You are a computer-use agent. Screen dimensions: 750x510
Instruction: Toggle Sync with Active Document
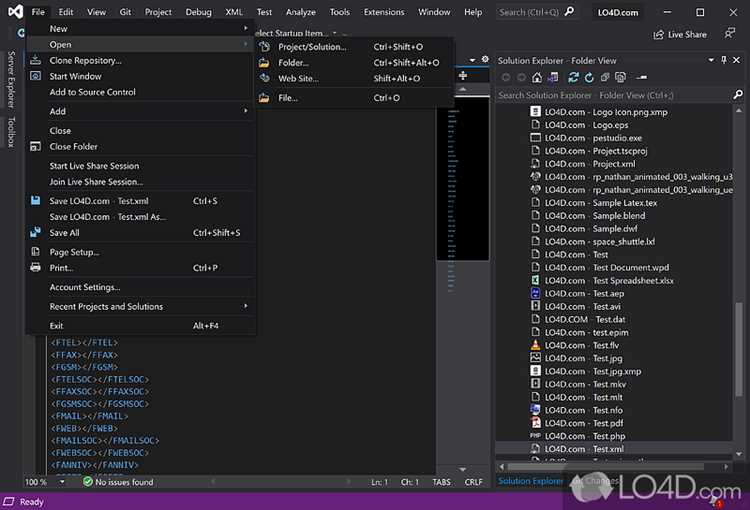tap(573, 77)
